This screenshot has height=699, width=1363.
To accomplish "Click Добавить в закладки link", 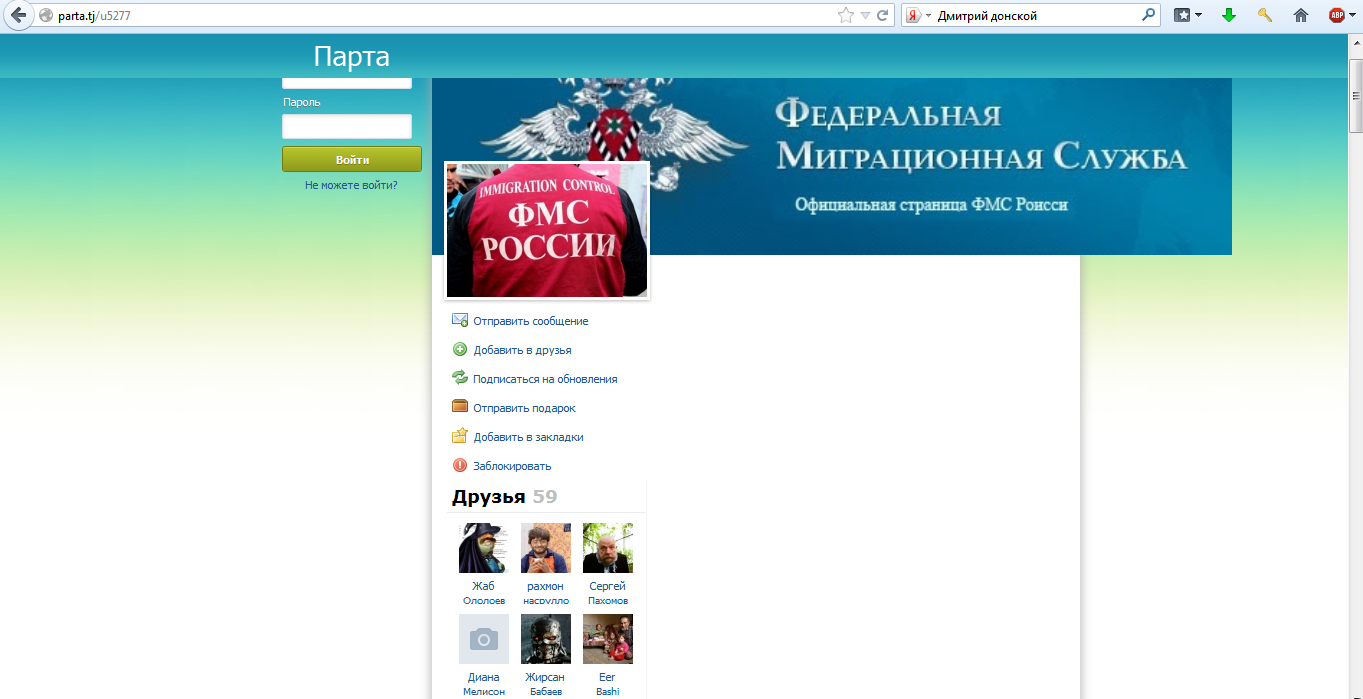I will [x=529, y=437].
